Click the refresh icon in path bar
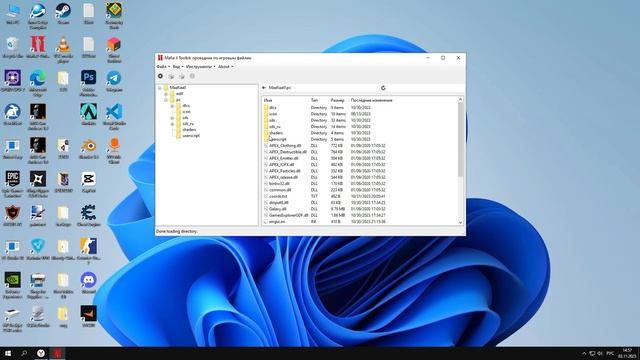The height and width of the screenshot is (360, 640). 383,88
